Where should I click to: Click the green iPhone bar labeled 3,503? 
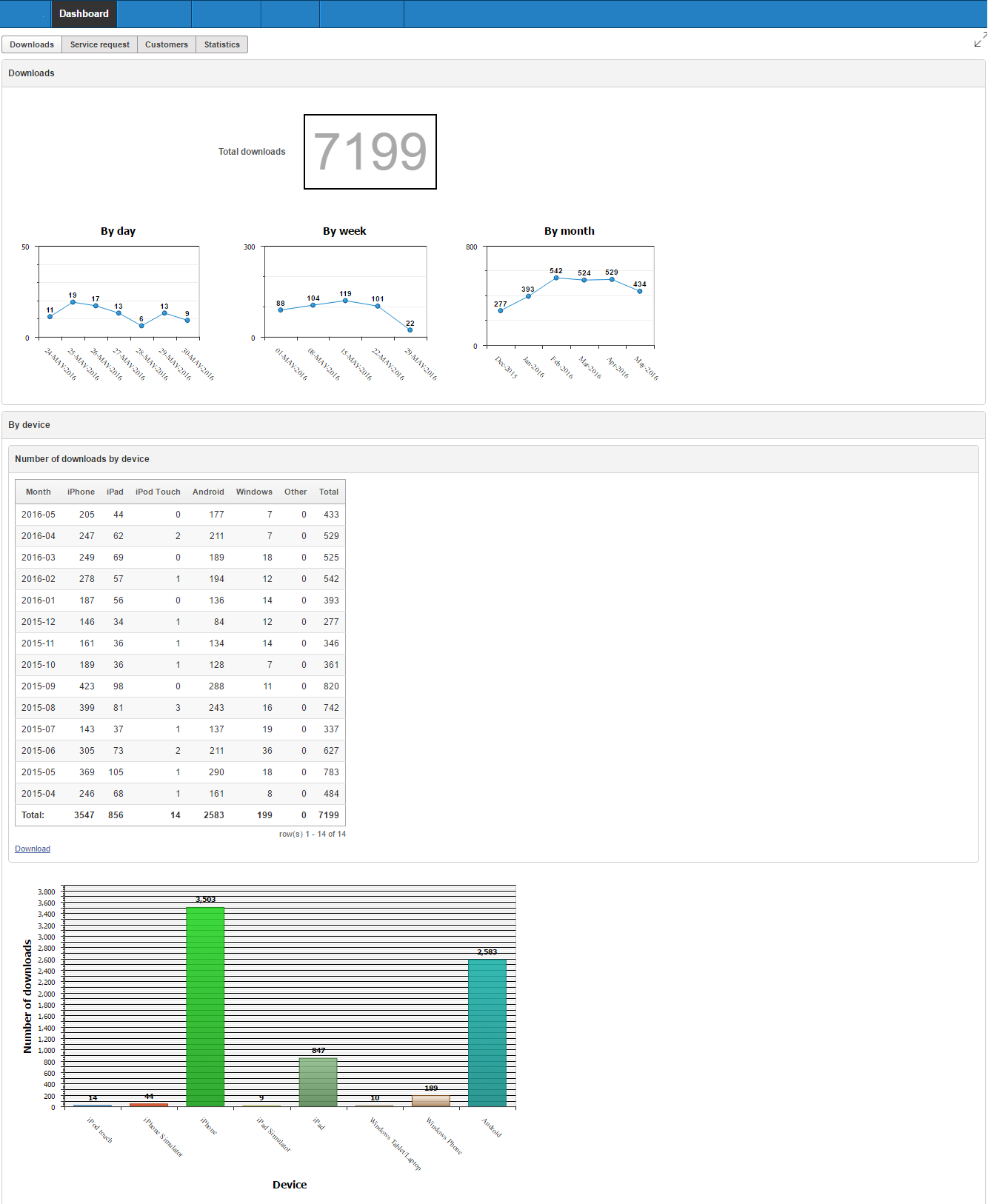[205, 1007]
